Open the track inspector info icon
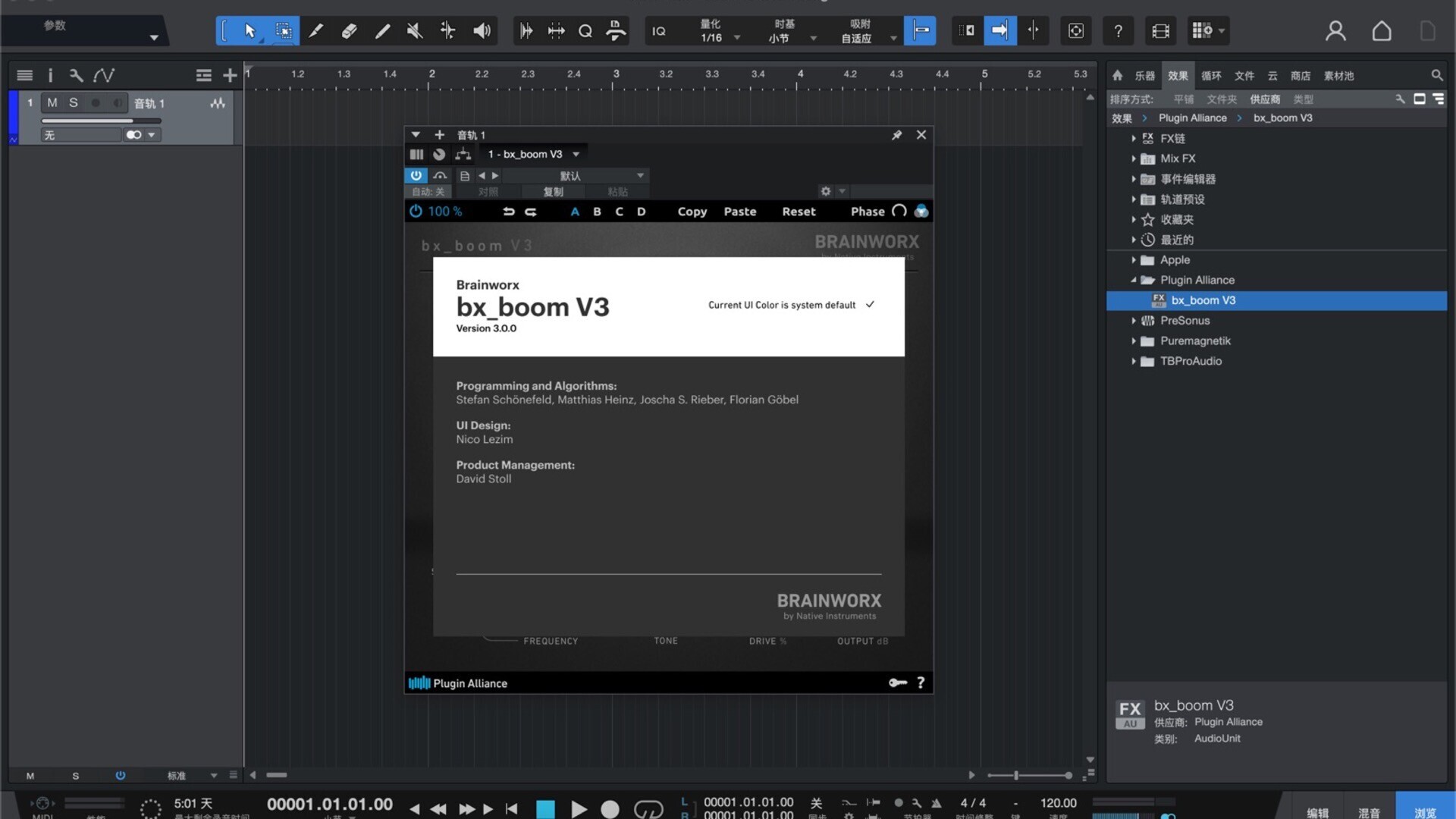This screenshot has height=819, width=1456. pos(50,75)
